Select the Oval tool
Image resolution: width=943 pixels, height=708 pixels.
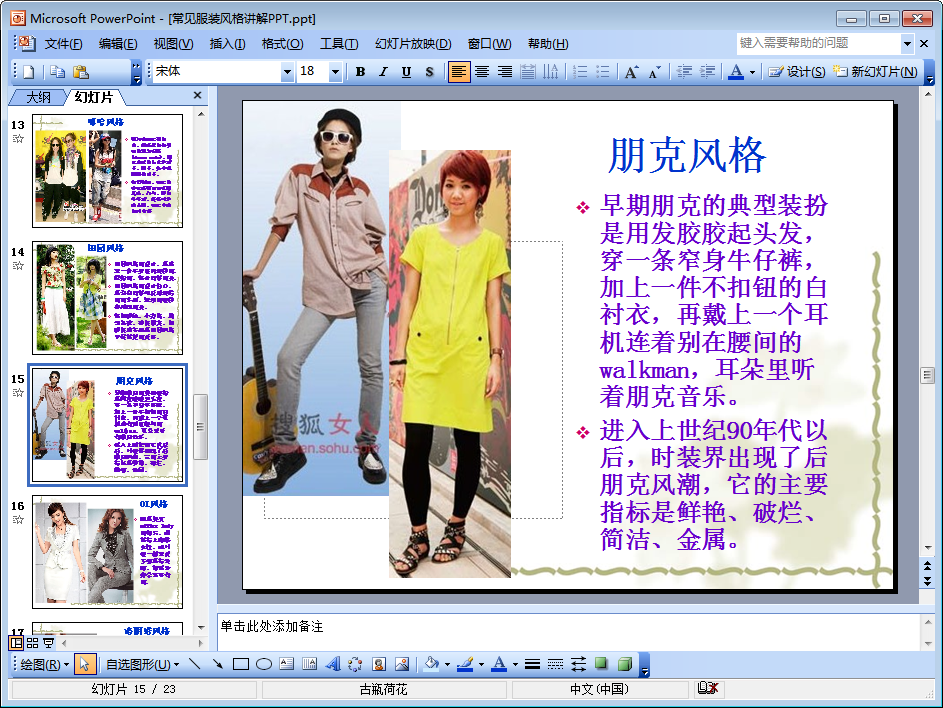[x=263, y=664]
